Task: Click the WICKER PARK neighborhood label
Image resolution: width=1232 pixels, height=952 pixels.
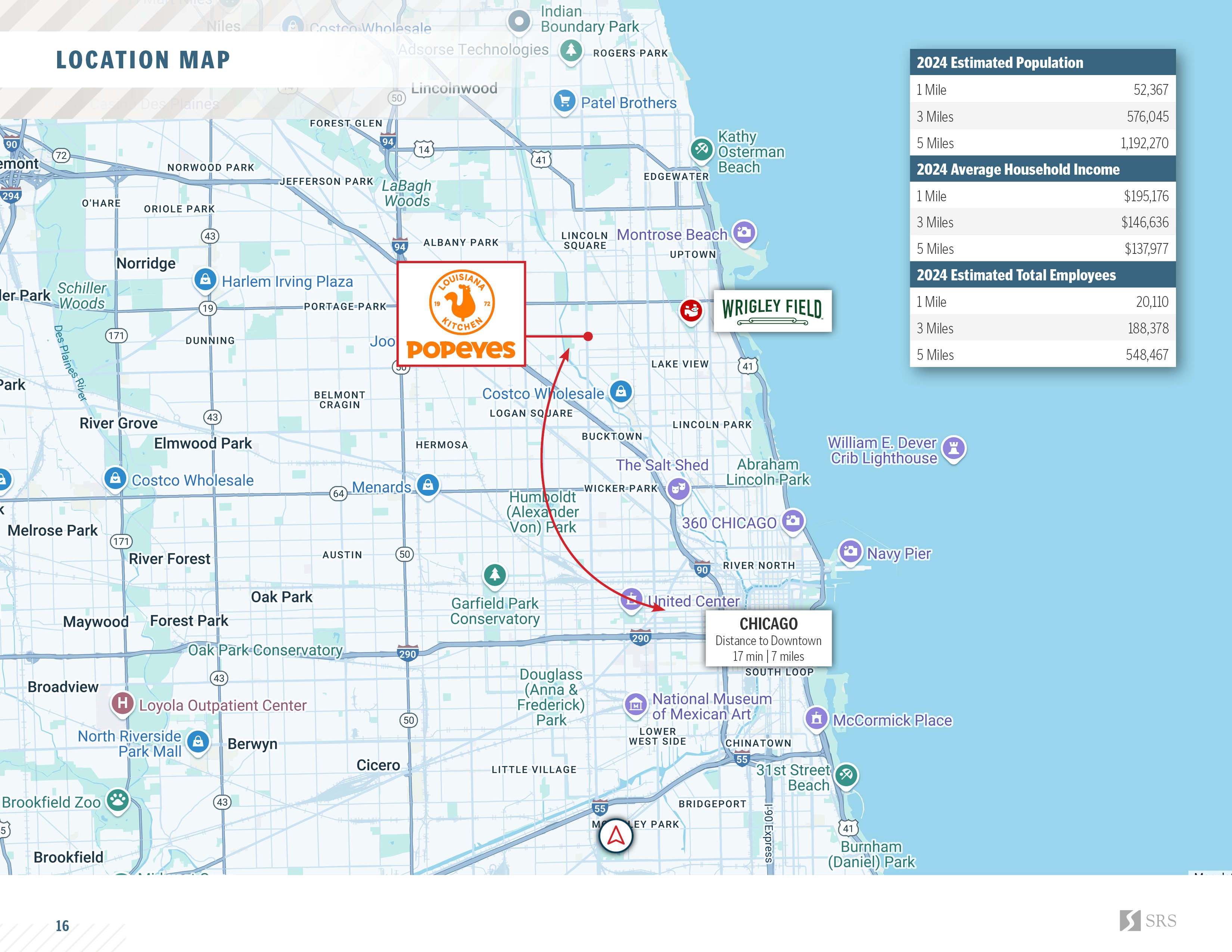Action: click(620, 488)
